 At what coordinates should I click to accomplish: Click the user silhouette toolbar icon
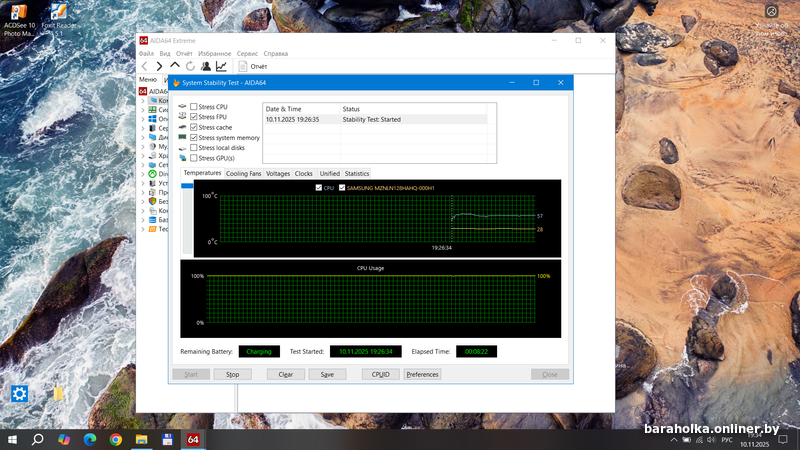pyautogui.click(x=206, y=66)
